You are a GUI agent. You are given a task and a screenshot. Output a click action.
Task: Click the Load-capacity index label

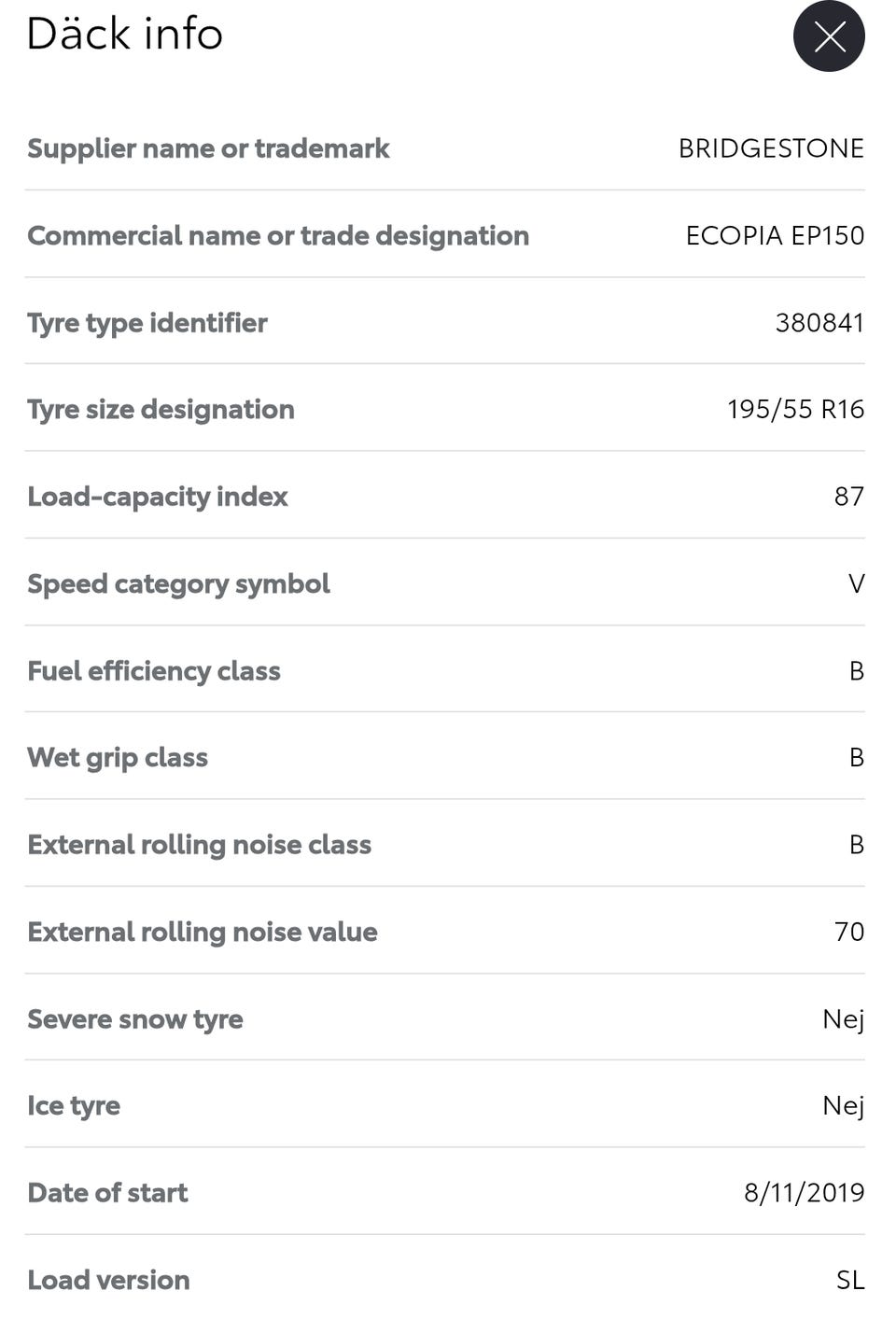pos(158,497)
